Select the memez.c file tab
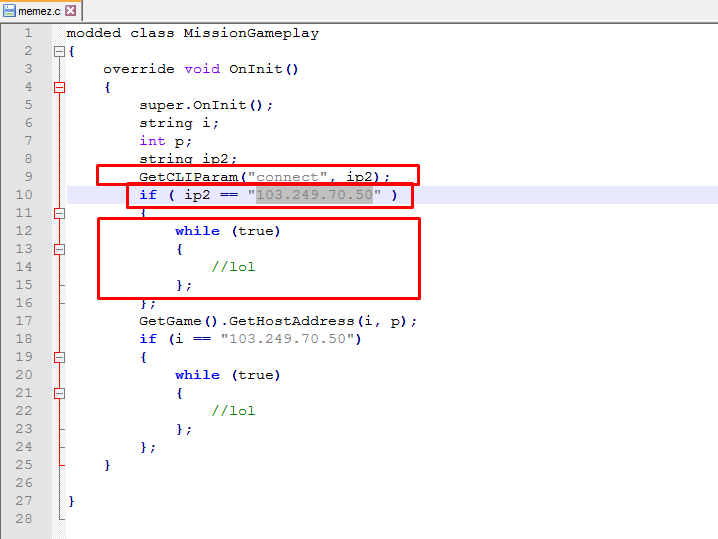Viewport: 718px width, 539px height. [x=39, y=11]
